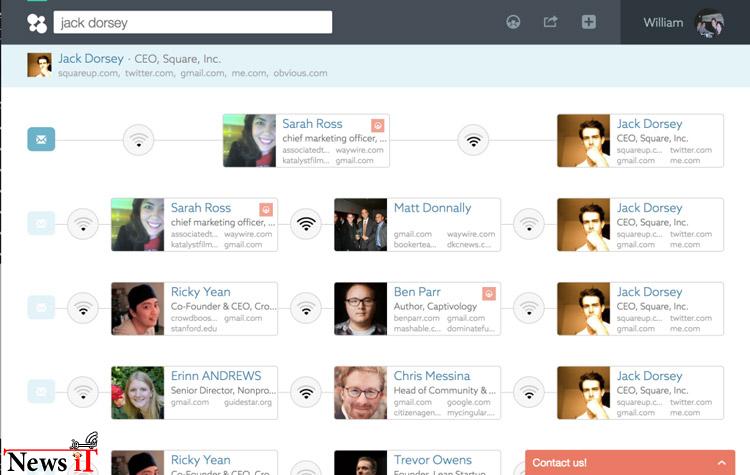Click the app logo in the header
750x475 pixels.
click(x=37, y=23)
